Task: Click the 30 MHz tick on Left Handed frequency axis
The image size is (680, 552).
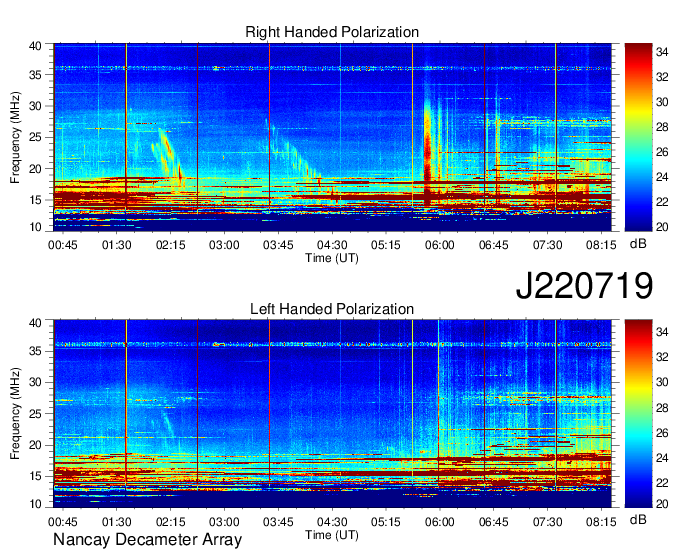Action: (x=35, y=382)
